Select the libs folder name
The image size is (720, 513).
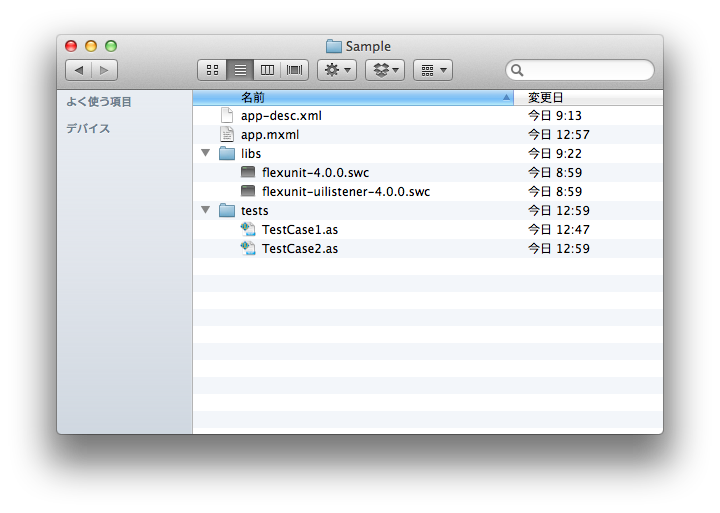[x=251, y=153]
